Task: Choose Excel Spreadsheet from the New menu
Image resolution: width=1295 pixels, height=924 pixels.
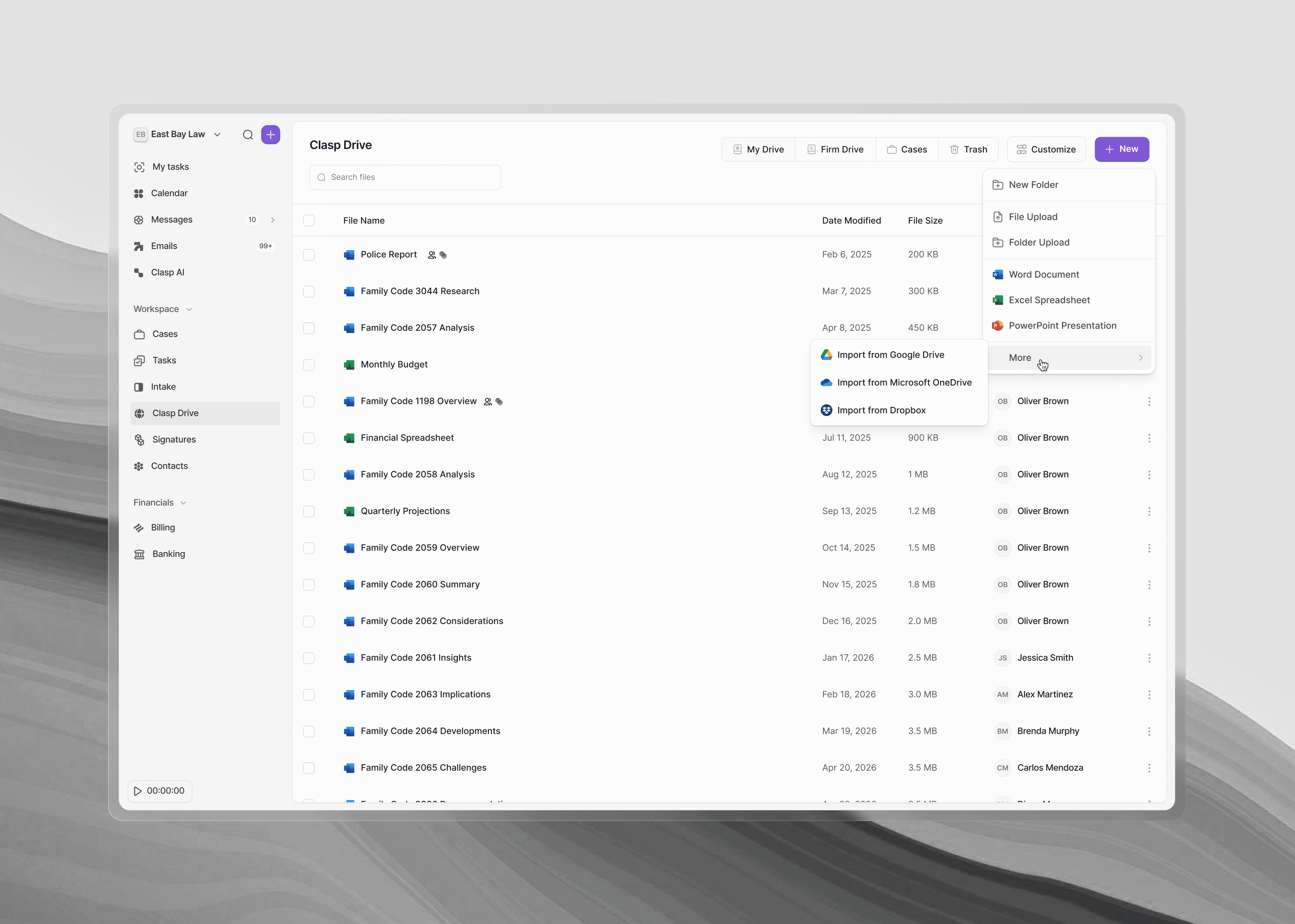Action: [1048, 300]
